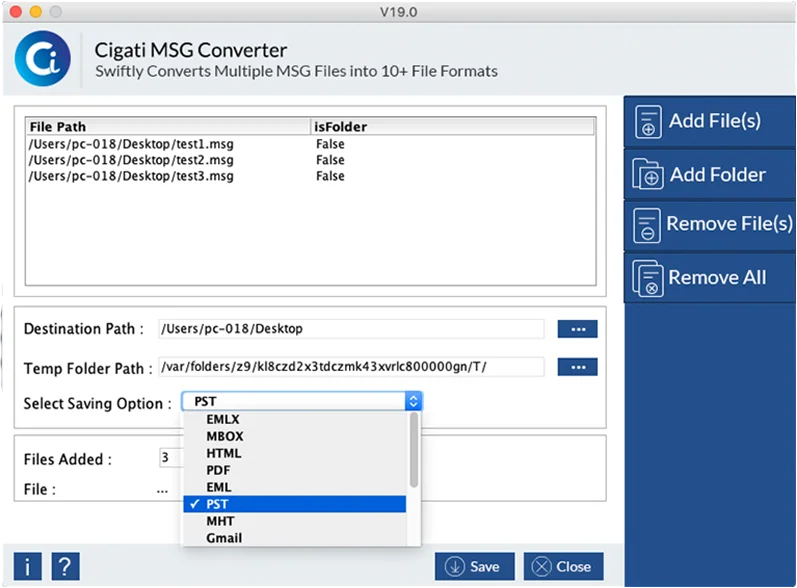Choose EMLX from the saving options
The height and width of the screenshot is (588, 797).
[x=295, y=419]
